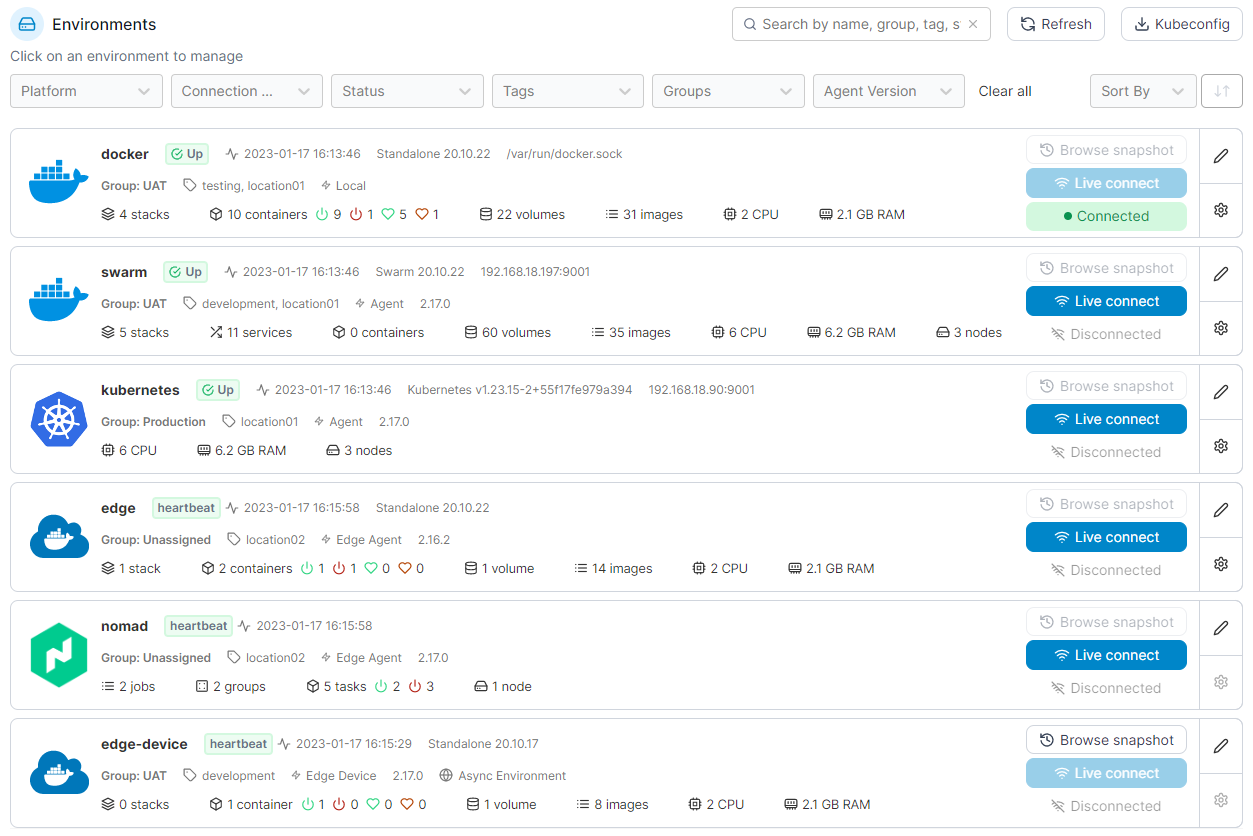Open settings gear for swarm environment

[x=1220, y=328]
